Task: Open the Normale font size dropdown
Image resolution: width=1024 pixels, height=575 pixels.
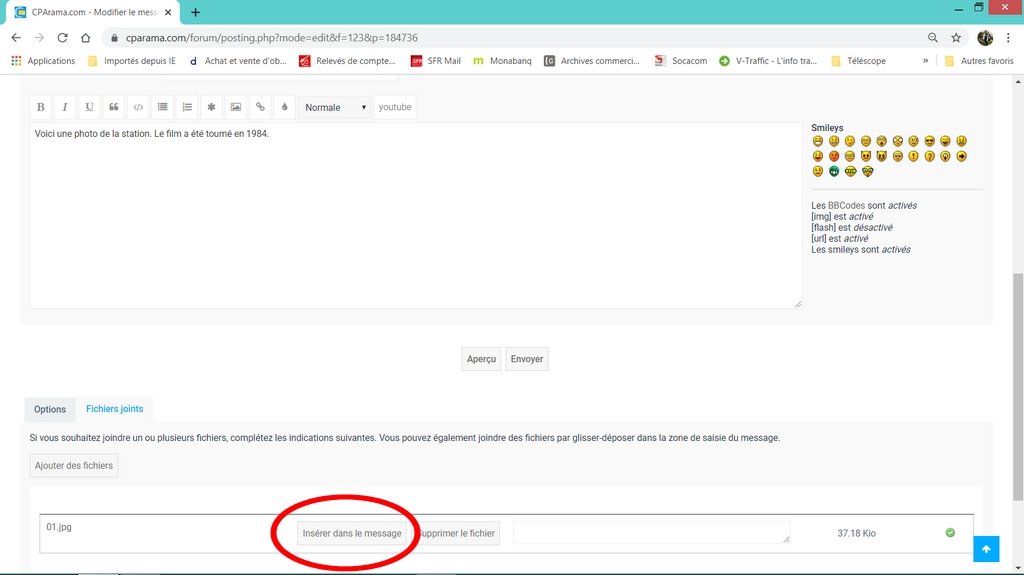Action: click(335, 107)
